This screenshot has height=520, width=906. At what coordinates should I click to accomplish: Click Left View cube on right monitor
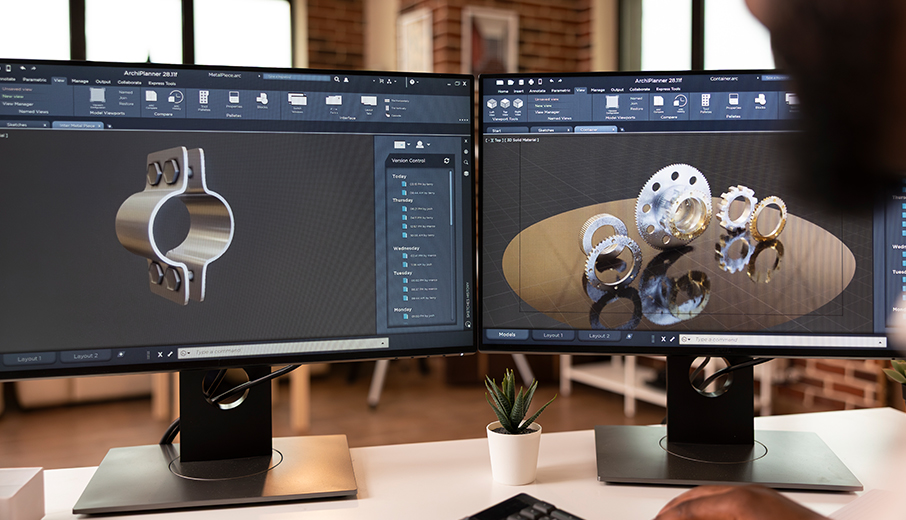click(x=492, y=105)
